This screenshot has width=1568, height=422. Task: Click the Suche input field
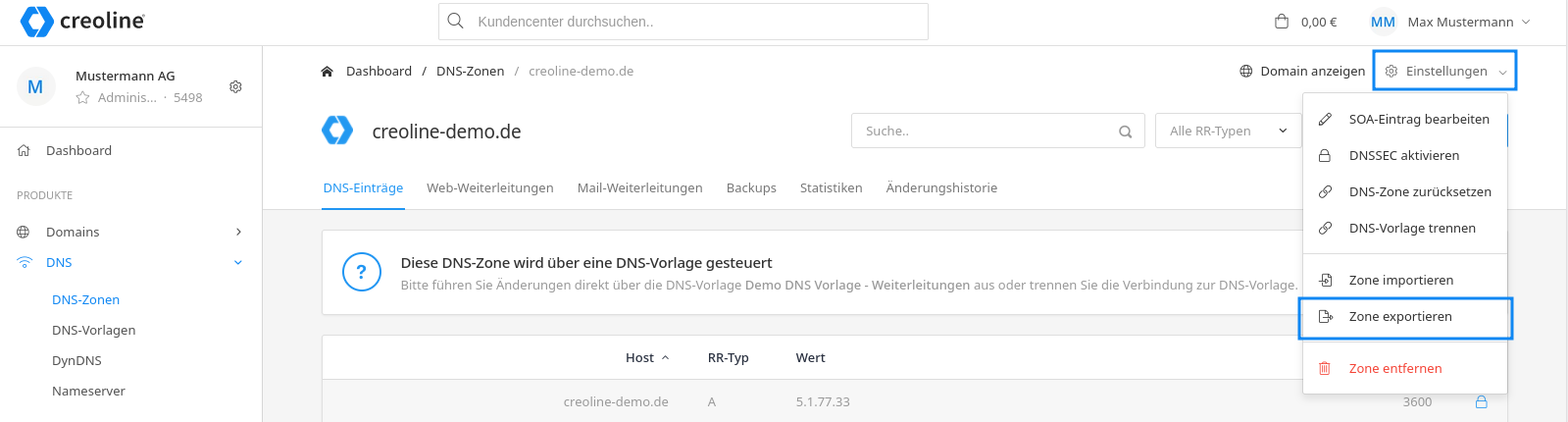pos(998,131)
